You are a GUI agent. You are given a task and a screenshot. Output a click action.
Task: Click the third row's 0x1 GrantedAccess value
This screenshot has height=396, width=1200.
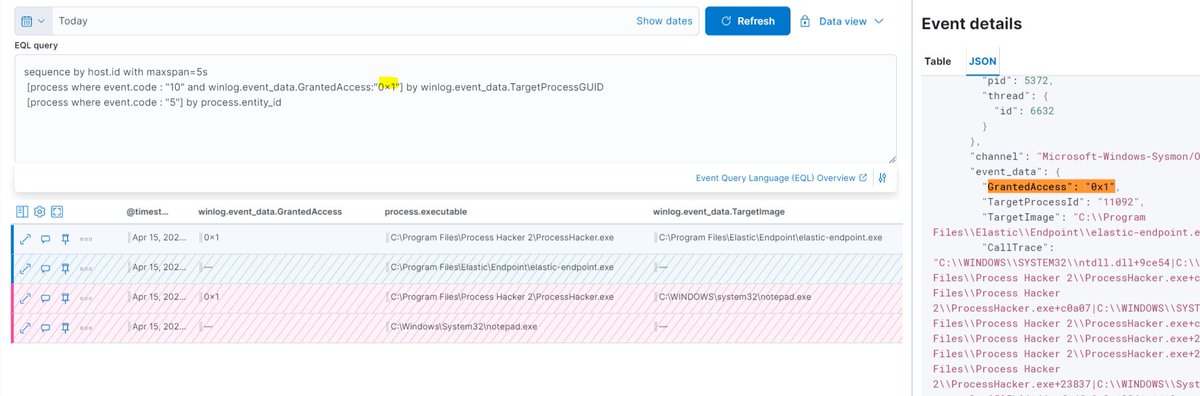click(211, 297)
